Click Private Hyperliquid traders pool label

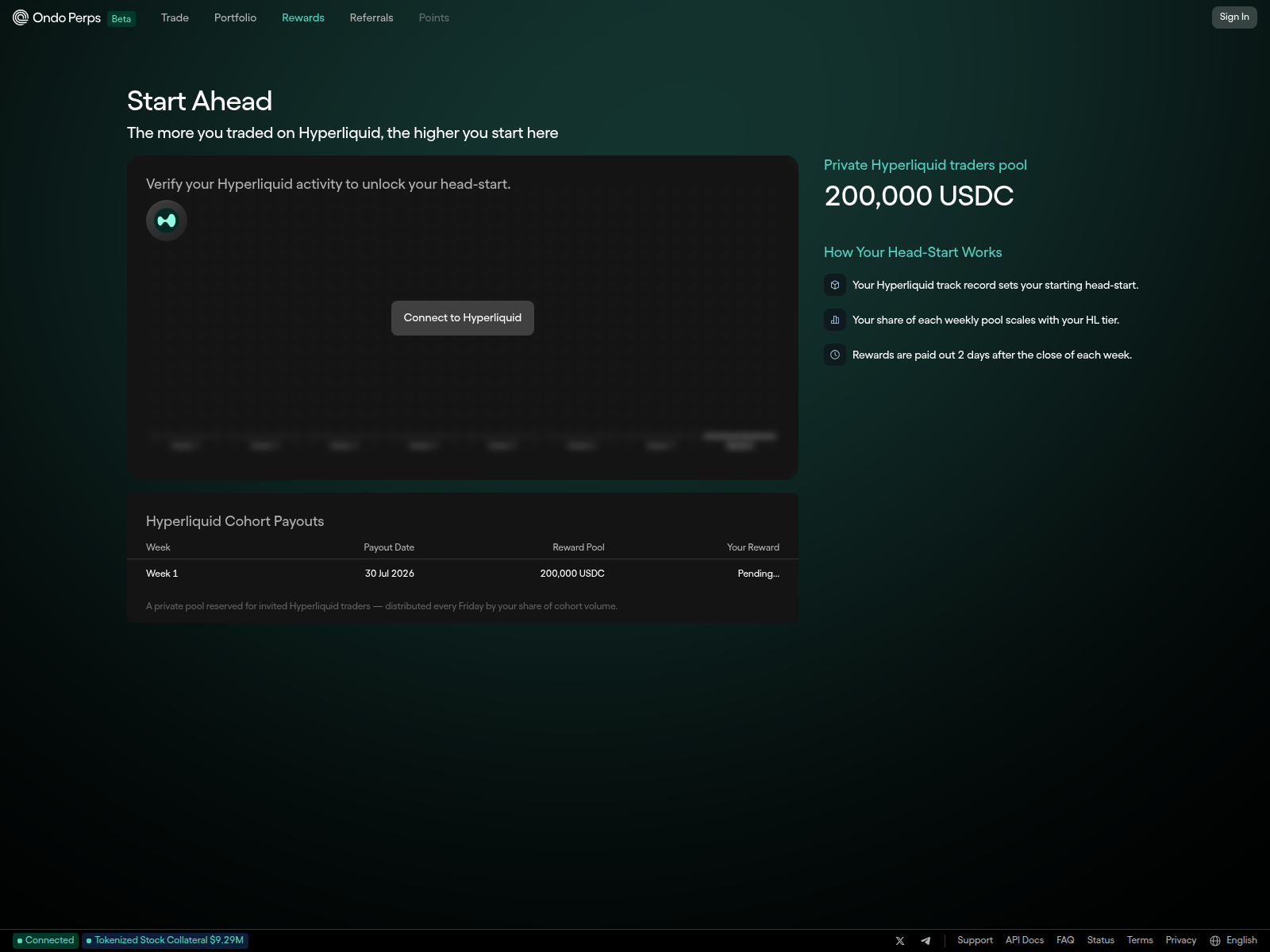coord(926,165)
